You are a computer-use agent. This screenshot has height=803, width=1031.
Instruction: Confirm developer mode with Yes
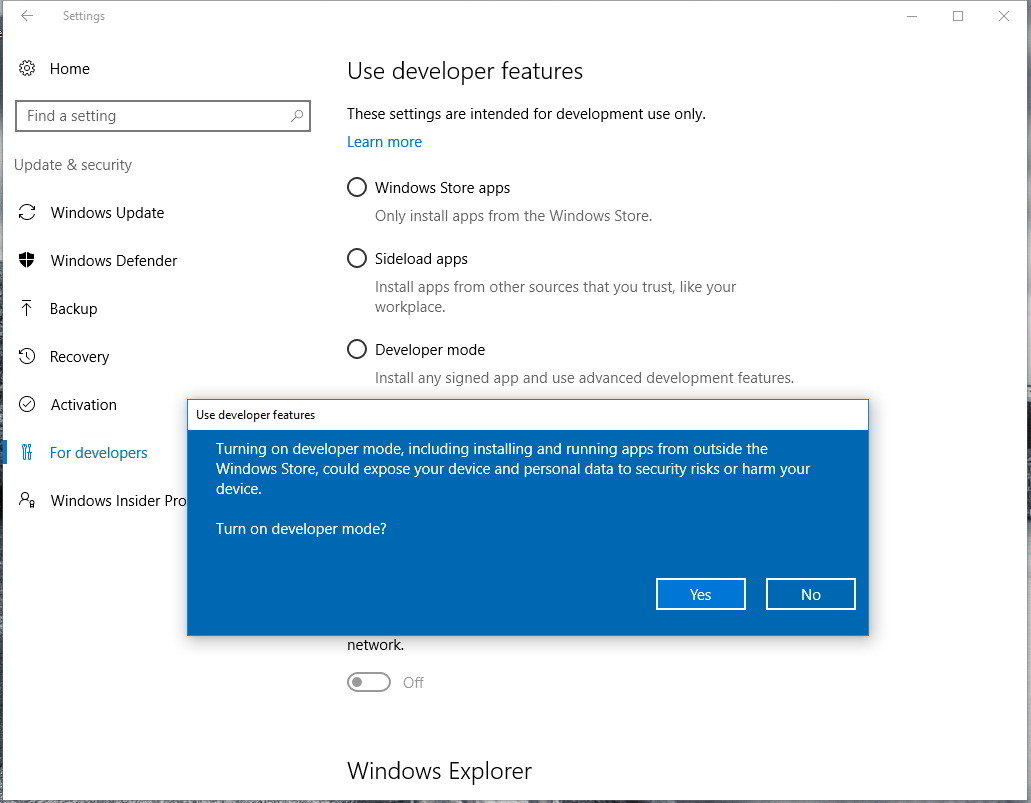[x=700, y=595]
